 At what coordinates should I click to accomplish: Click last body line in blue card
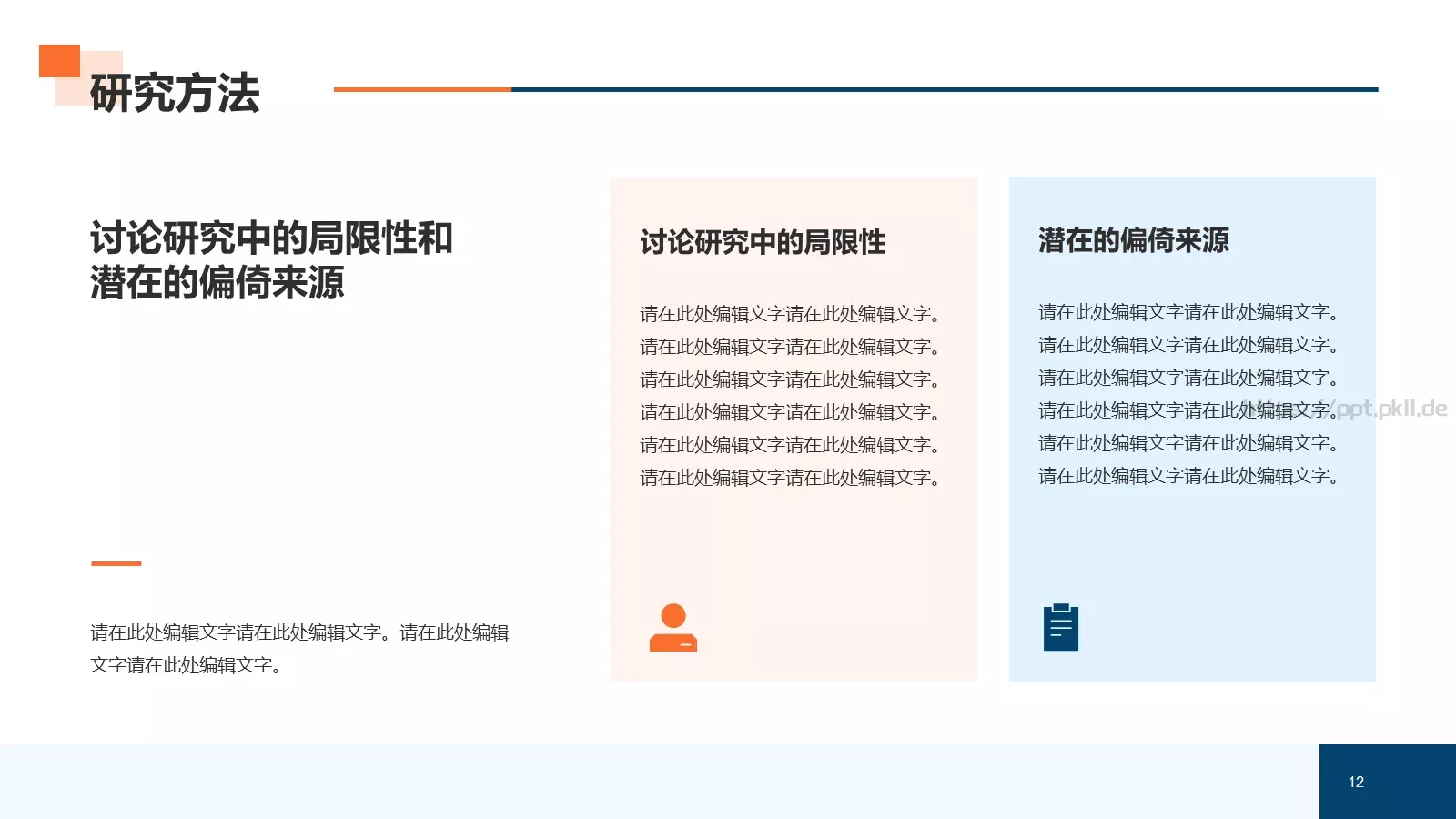[x=1188, y=476]
